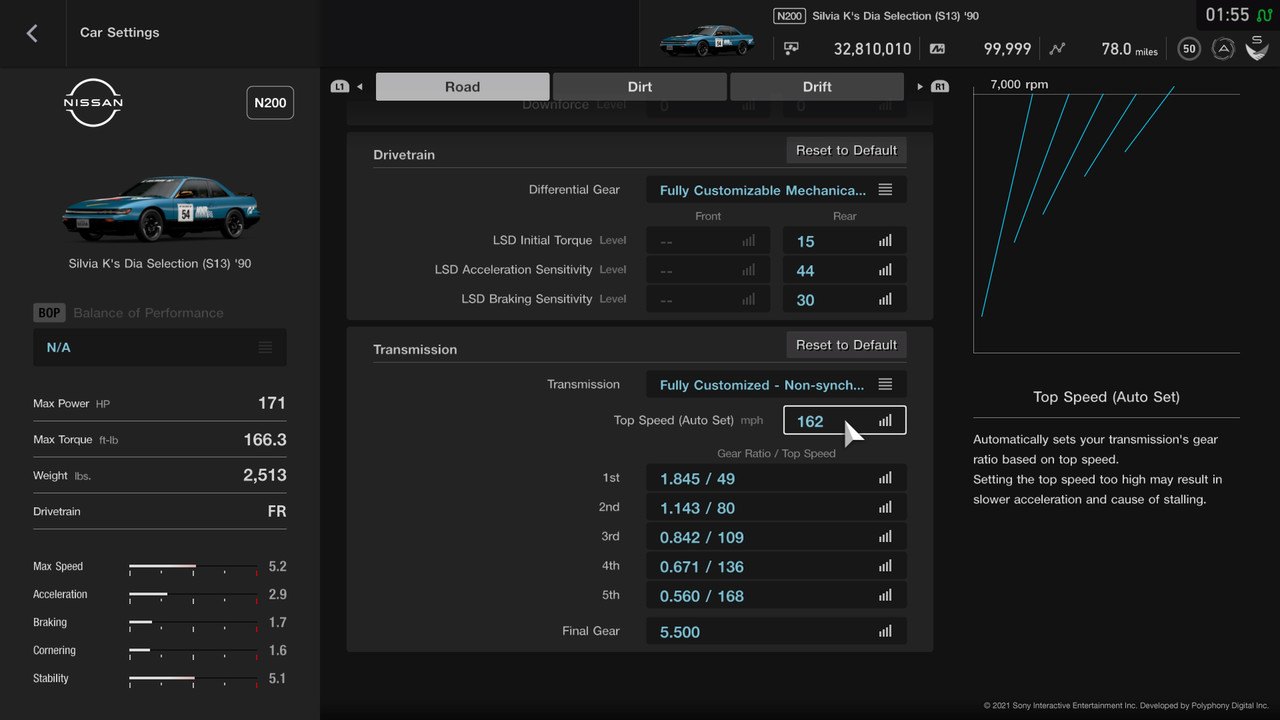This screenshot has width=1280, height=720.
Task: Click the Drivetrain FR value
Action: point(277,511)
